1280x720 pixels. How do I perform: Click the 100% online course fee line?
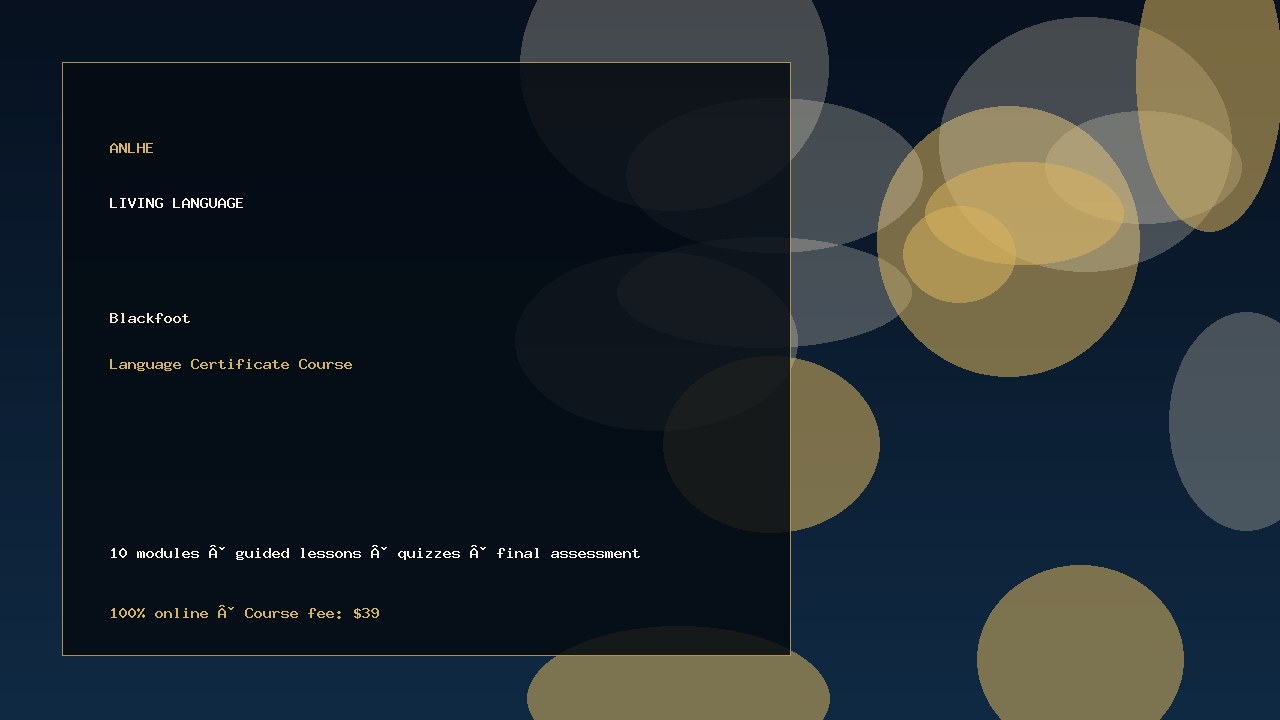pyautogui.click(x=244, y=613)
